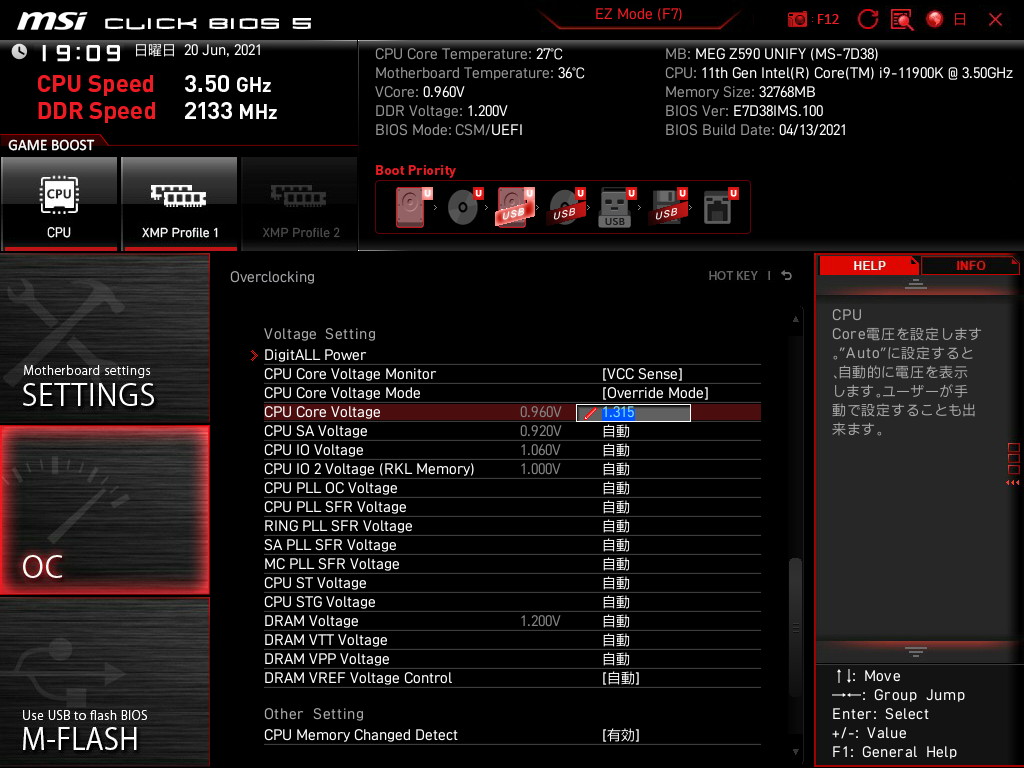
Task: Click the scroll down arrow of settings list
Action: [795, 752]
